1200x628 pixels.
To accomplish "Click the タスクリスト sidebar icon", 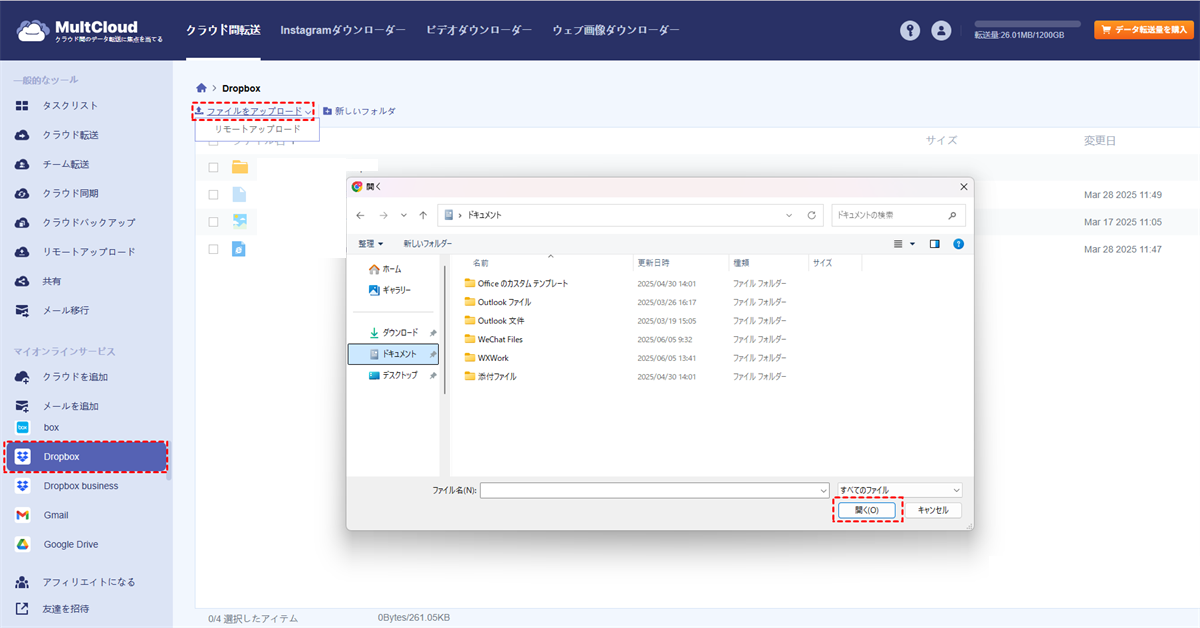I will [22, 105].
